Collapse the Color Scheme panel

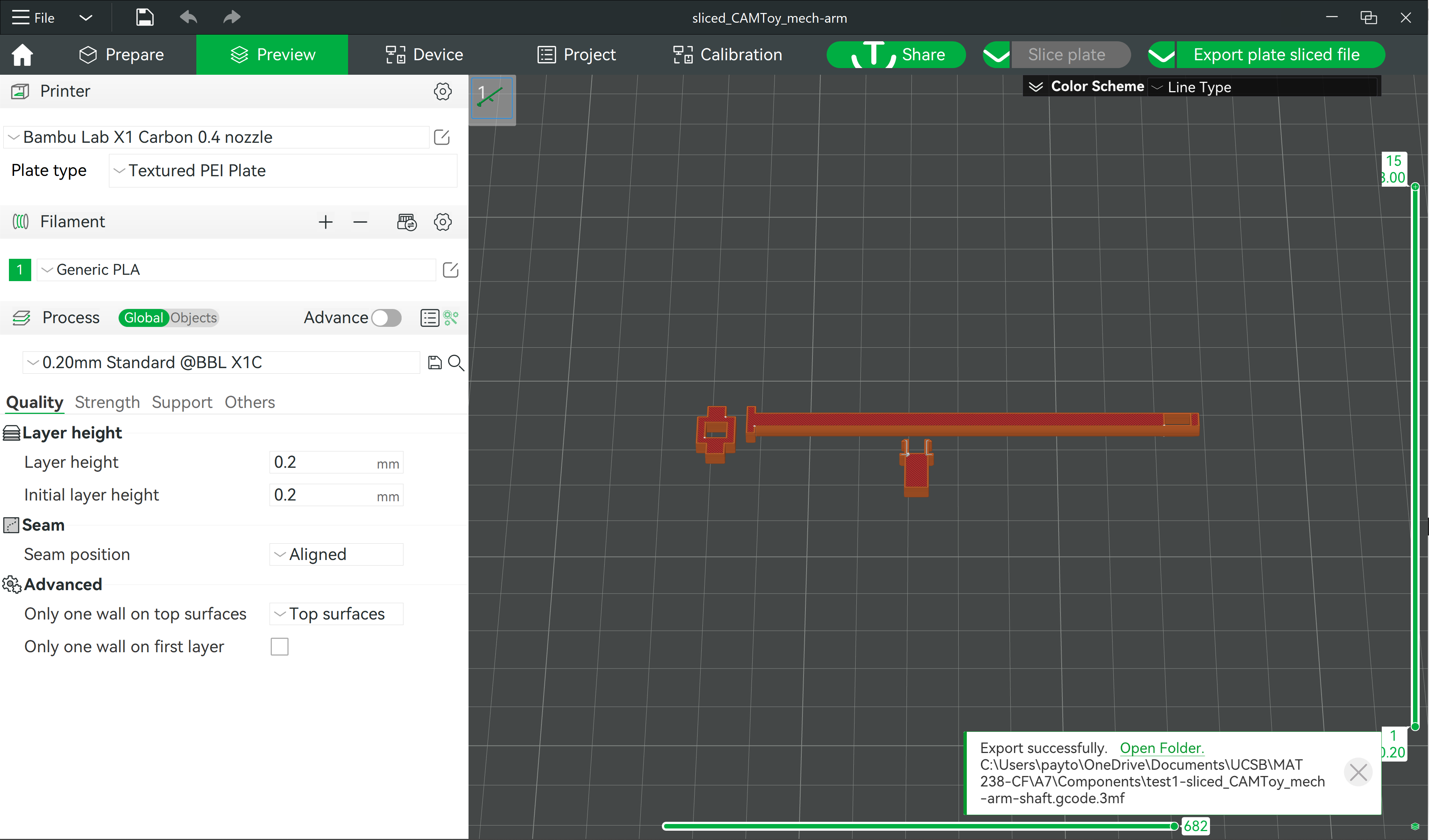[1036, 87]
